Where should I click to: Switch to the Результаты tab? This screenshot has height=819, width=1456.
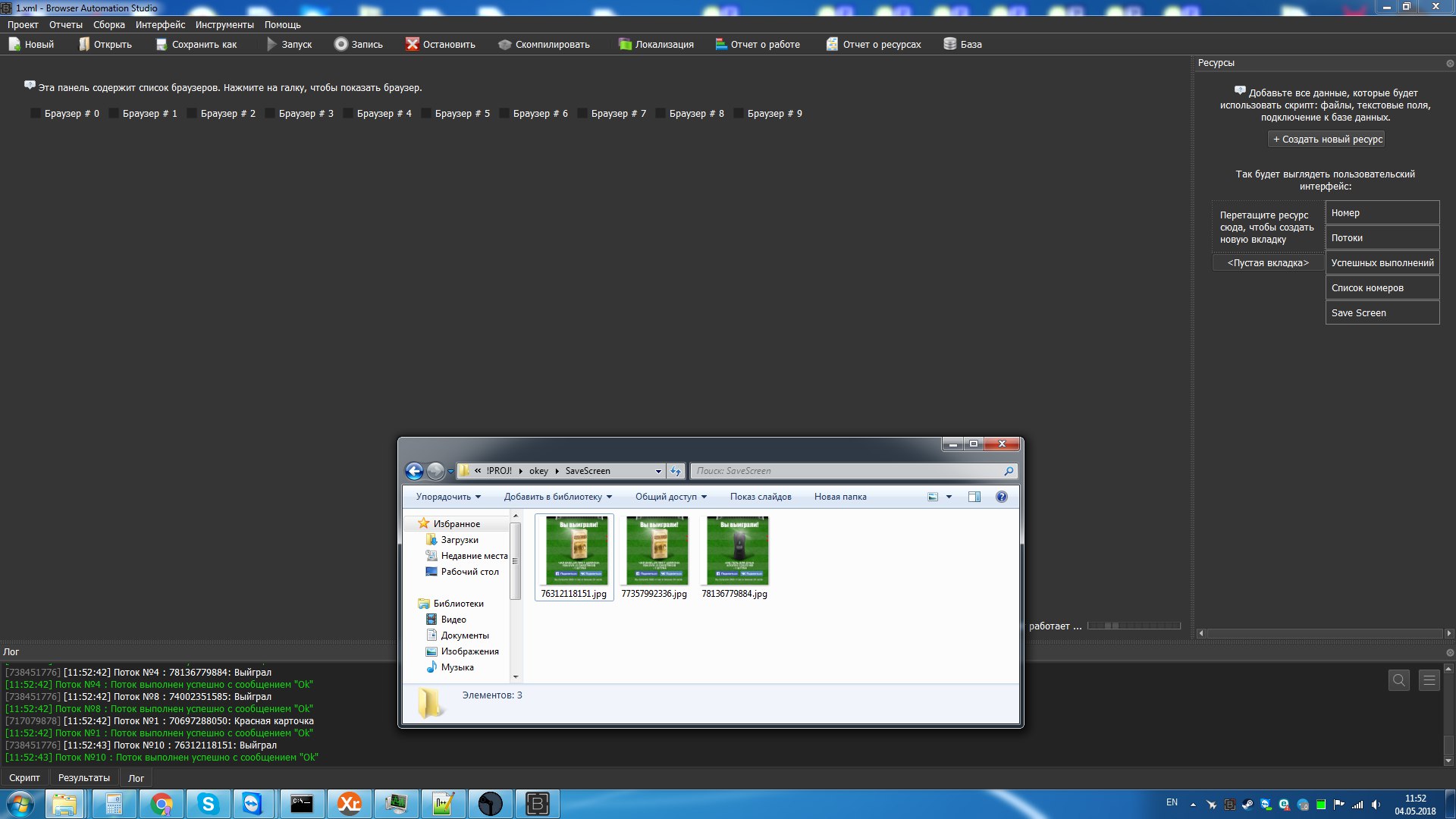[84, 778]
